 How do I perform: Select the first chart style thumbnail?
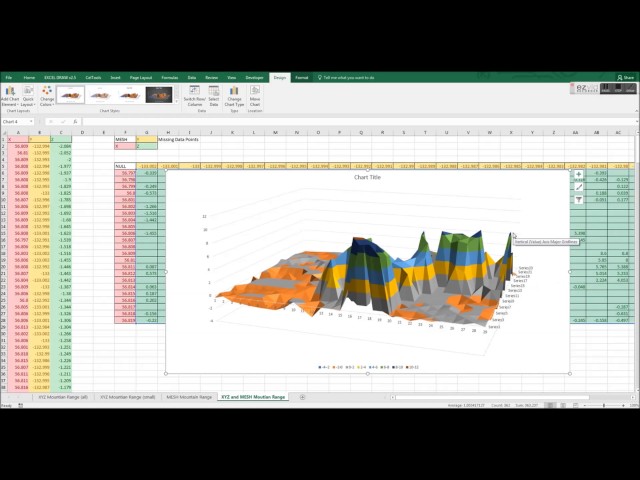pyautogui.click(x=71, y=95)
